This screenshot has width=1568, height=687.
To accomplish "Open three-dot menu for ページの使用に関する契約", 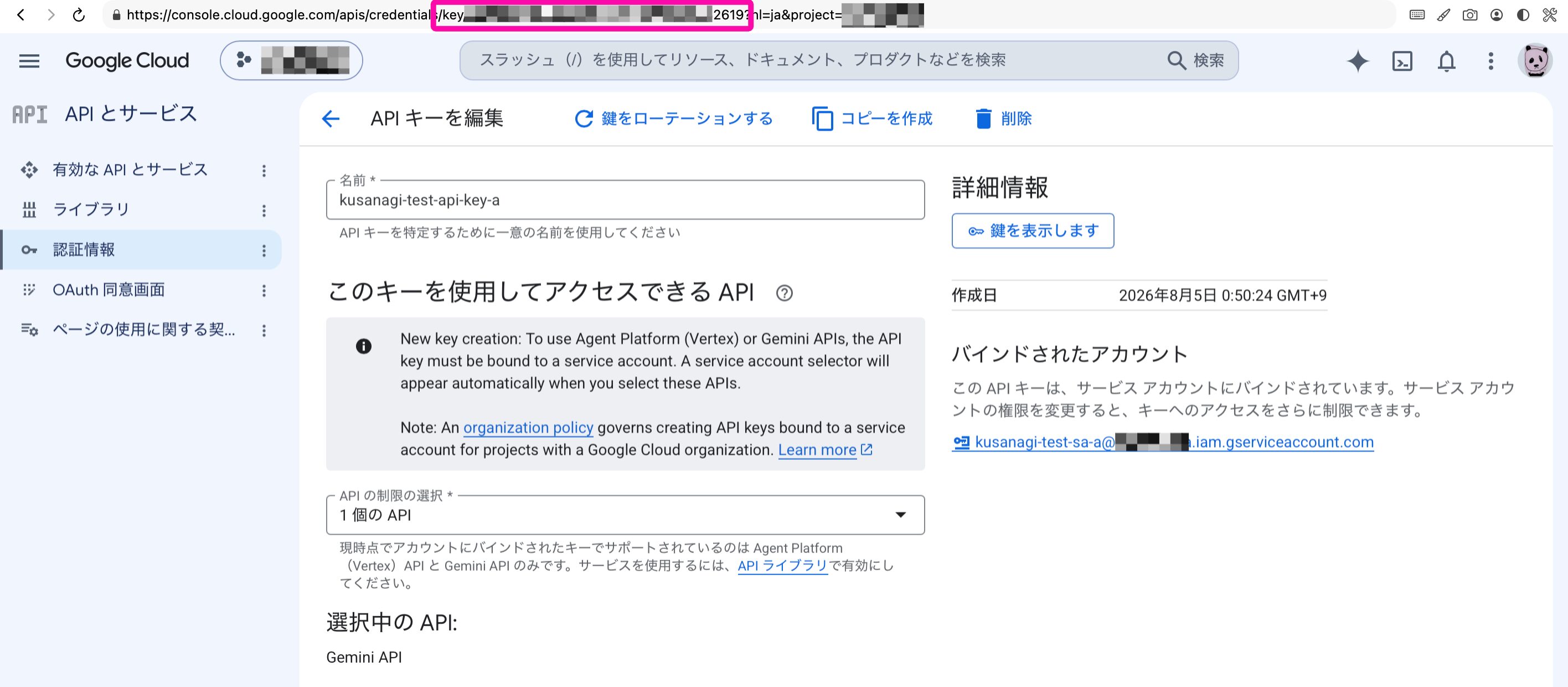I will pyautogui.click(x=264, y=331).
